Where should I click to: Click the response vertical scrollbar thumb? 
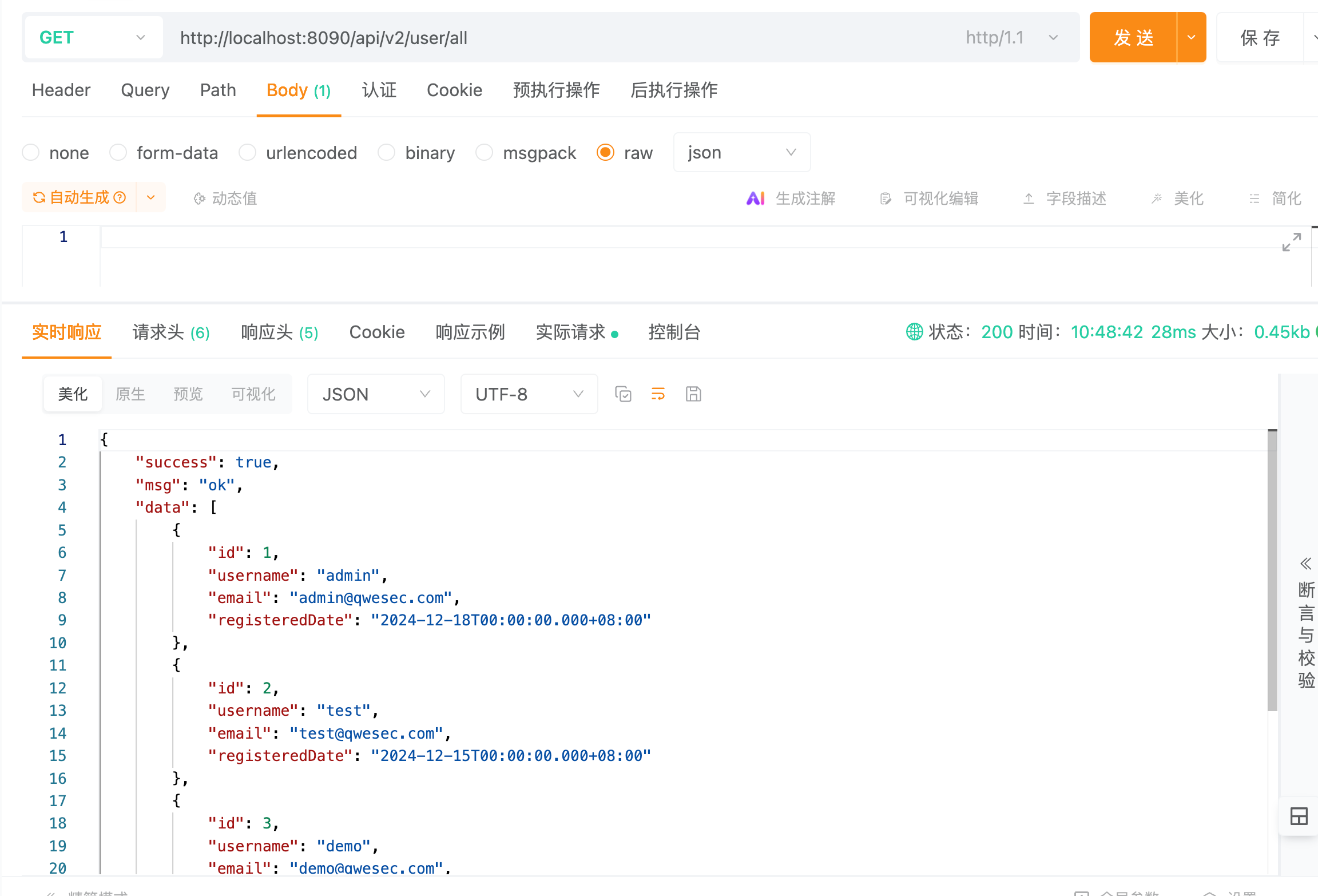(x=1272, y=569)
